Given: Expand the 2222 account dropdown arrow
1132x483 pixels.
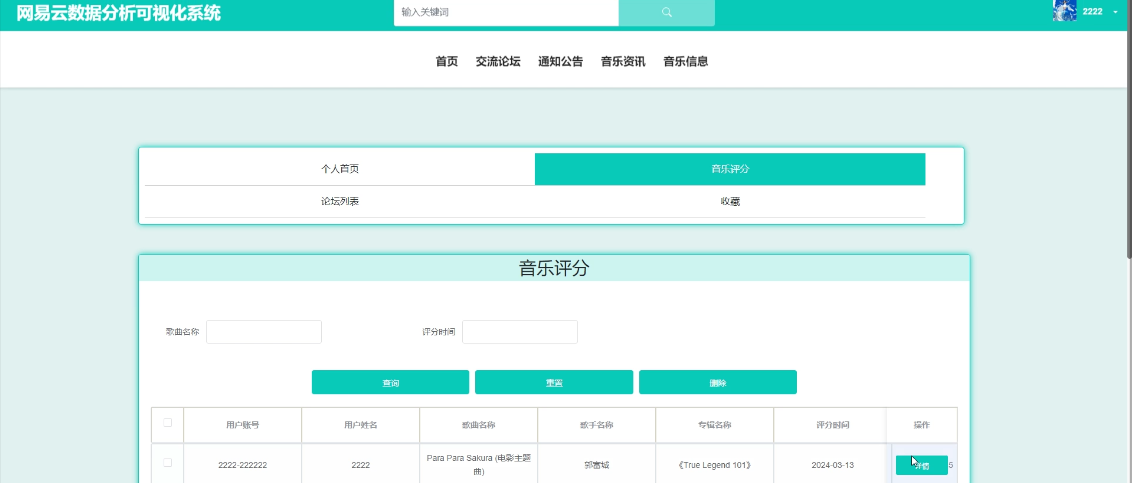Looking at the screenshot, I should click(1115, 12).
